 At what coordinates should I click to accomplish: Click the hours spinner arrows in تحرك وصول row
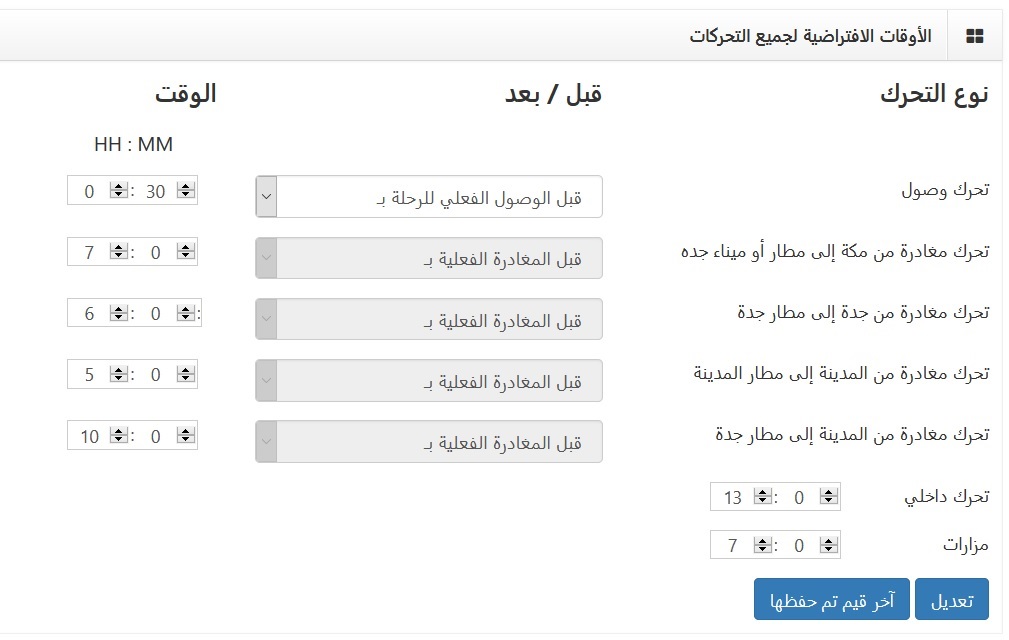[118, 191]
